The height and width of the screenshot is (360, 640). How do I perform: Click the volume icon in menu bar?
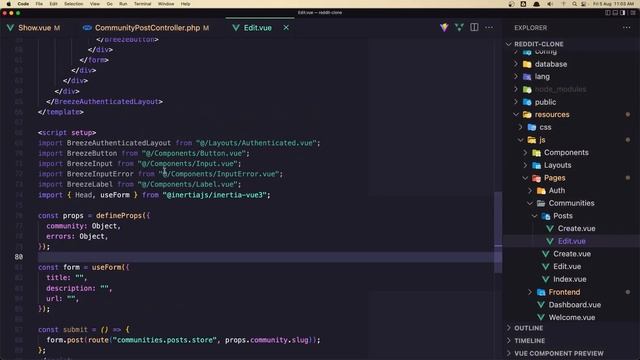(x=550, y=4)
